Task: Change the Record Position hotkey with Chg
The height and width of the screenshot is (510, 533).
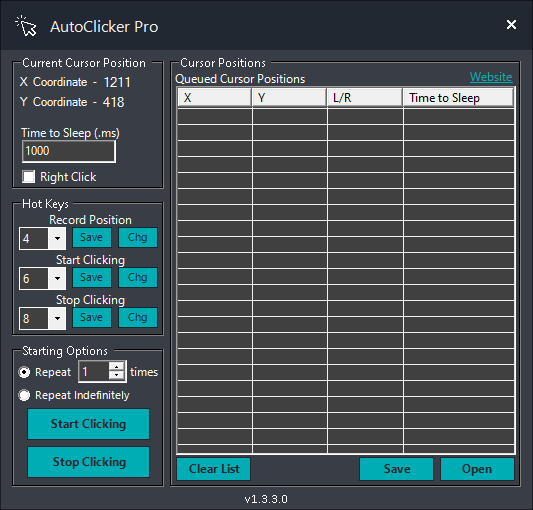Action: 138,237
